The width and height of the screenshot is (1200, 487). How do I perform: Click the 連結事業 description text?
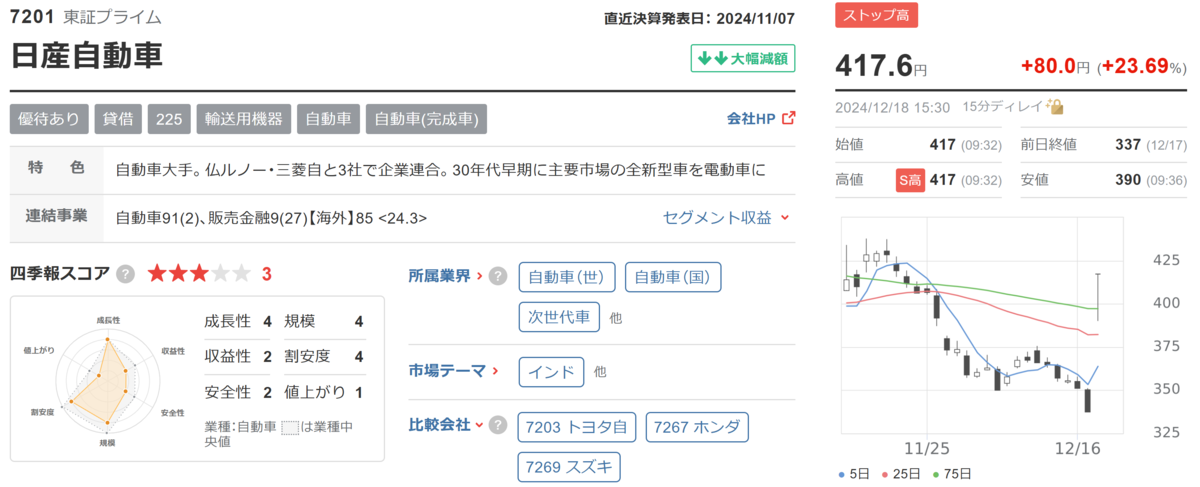(272, 217)
